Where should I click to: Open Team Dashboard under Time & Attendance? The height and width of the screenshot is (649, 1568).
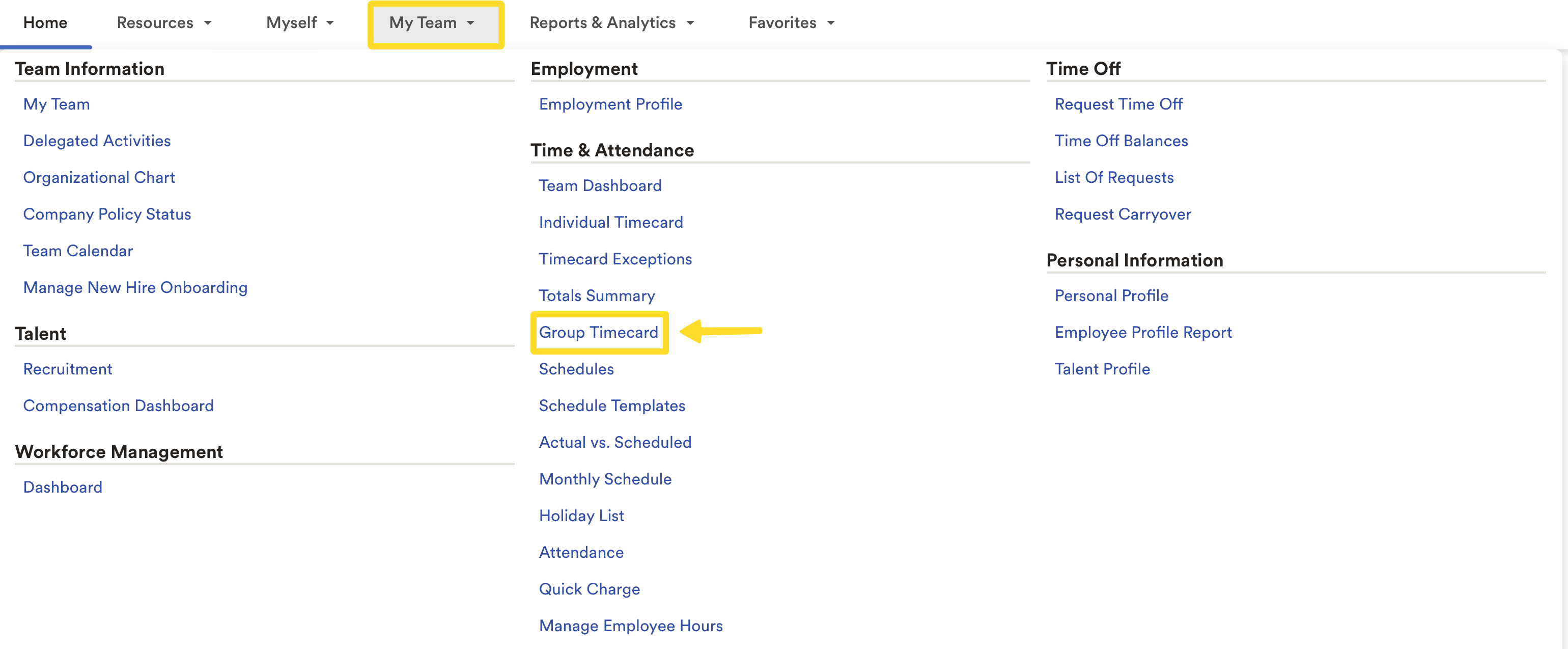pyautogui.click(x=600, y=186)
